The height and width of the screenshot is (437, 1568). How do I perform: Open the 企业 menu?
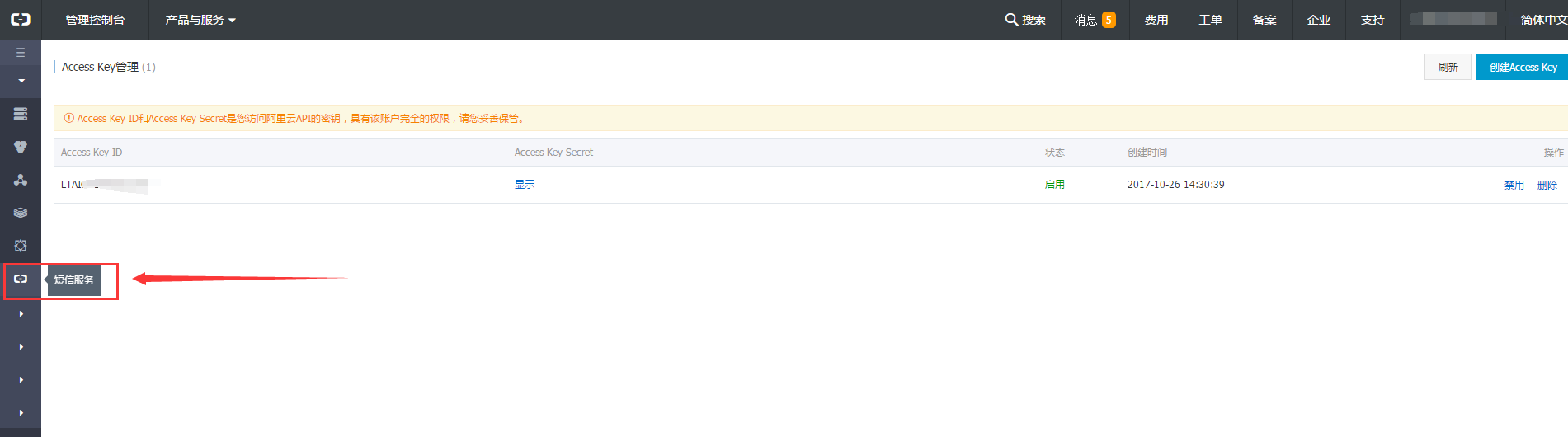(x=1319, y=20)
